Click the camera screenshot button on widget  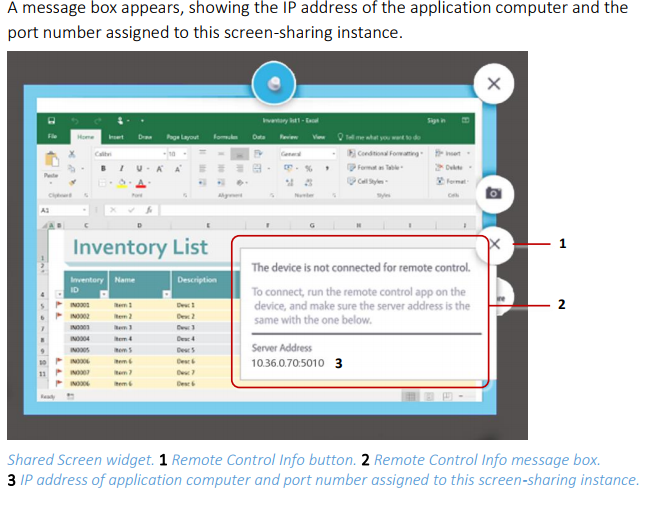tap(492, 193)
